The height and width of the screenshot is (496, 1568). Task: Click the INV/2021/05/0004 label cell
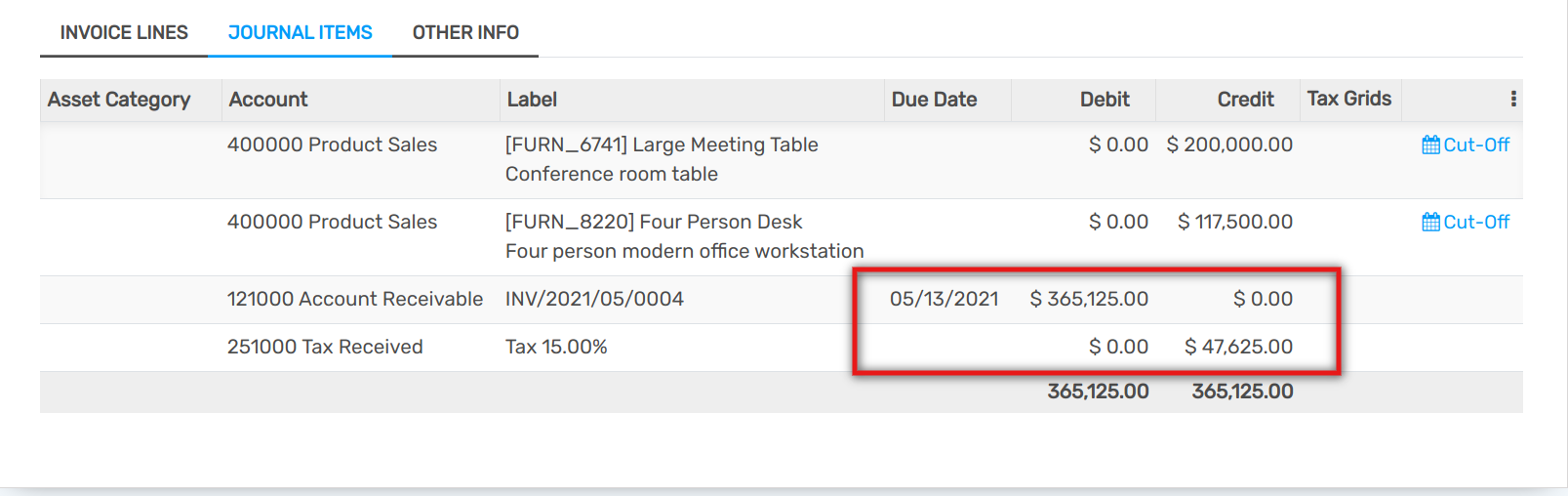click(594, 299)
